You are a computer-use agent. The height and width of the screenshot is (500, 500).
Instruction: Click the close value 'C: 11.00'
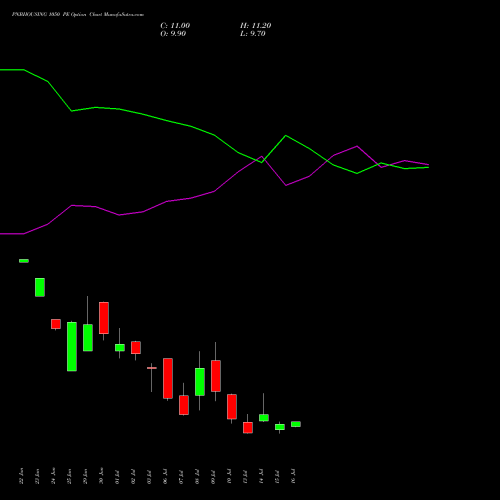[175, 26]
